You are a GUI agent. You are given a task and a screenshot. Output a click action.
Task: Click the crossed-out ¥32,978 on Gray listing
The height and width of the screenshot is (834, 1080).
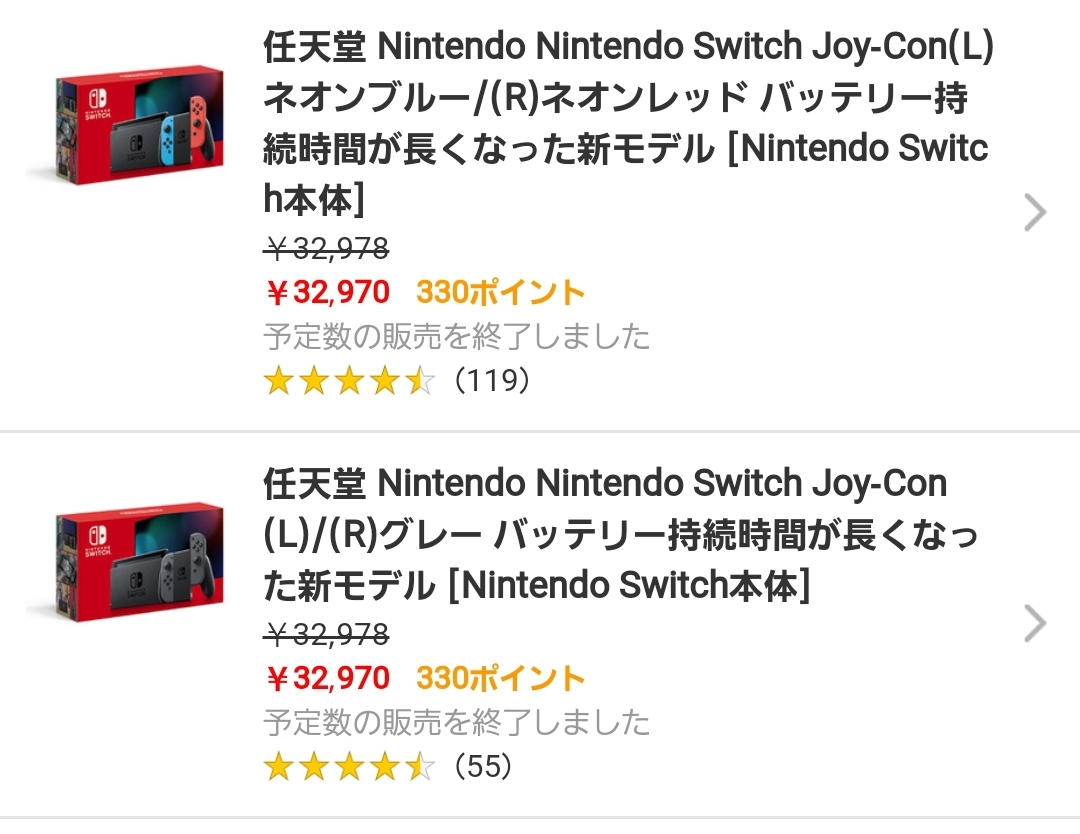coord(326,634)
